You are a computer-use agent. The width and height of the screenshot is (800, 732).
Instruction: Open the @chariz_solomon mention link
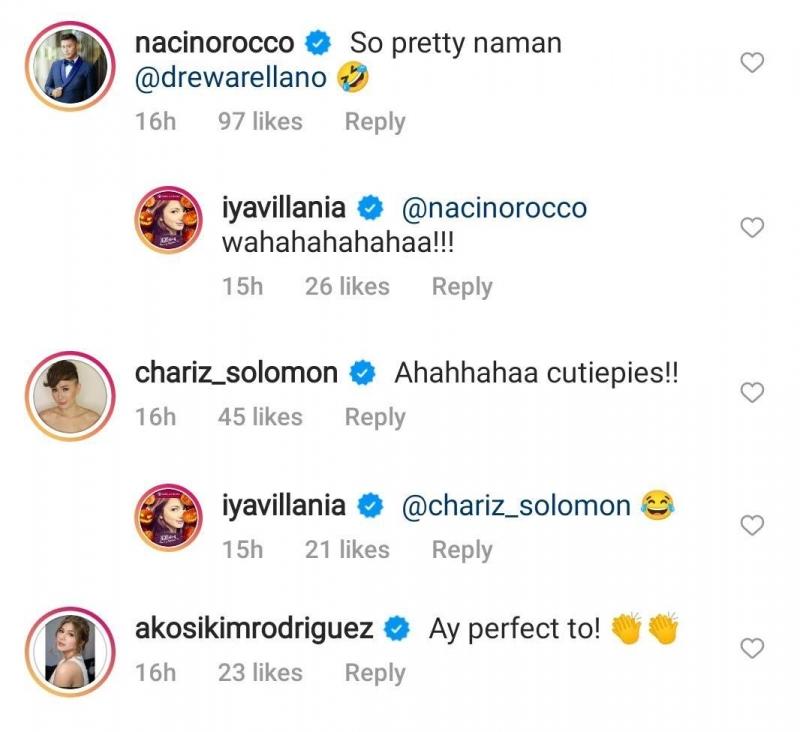(515, 506)
